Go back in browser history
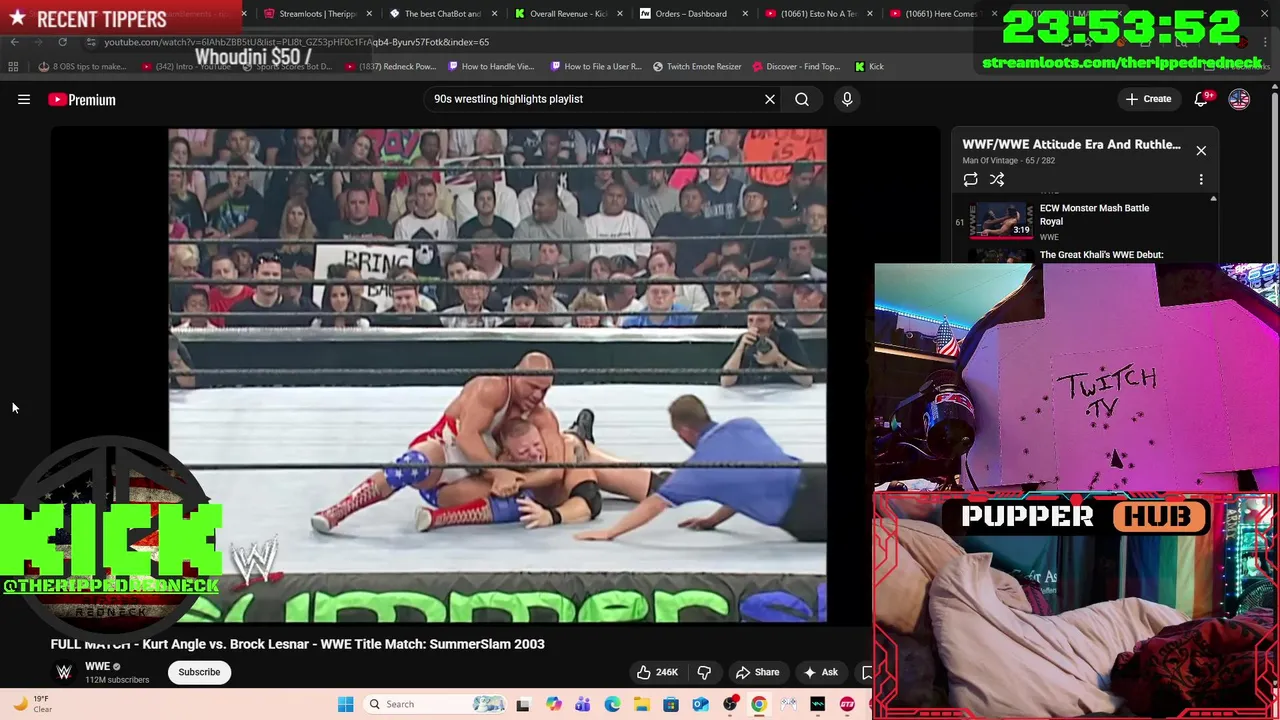Image resolution: width=1280 pixels, height=720 pixels. pos(14,42)
